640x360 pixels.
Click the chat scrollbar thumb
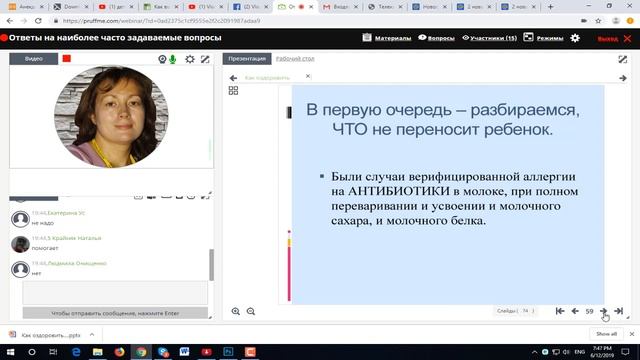click(x=211, y=265)
